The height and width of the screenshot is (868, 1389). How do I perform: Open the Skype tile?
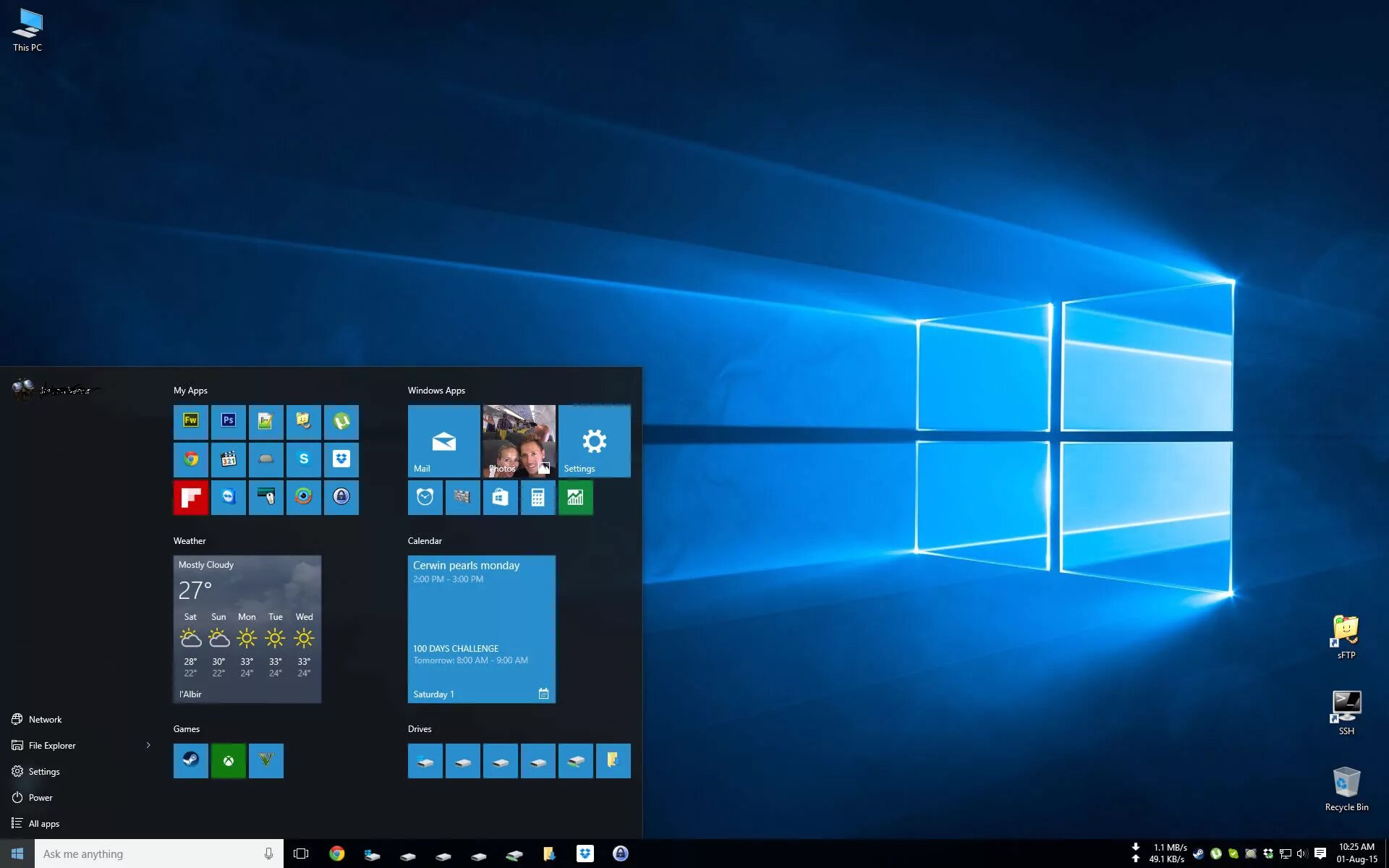coord(303,459)
